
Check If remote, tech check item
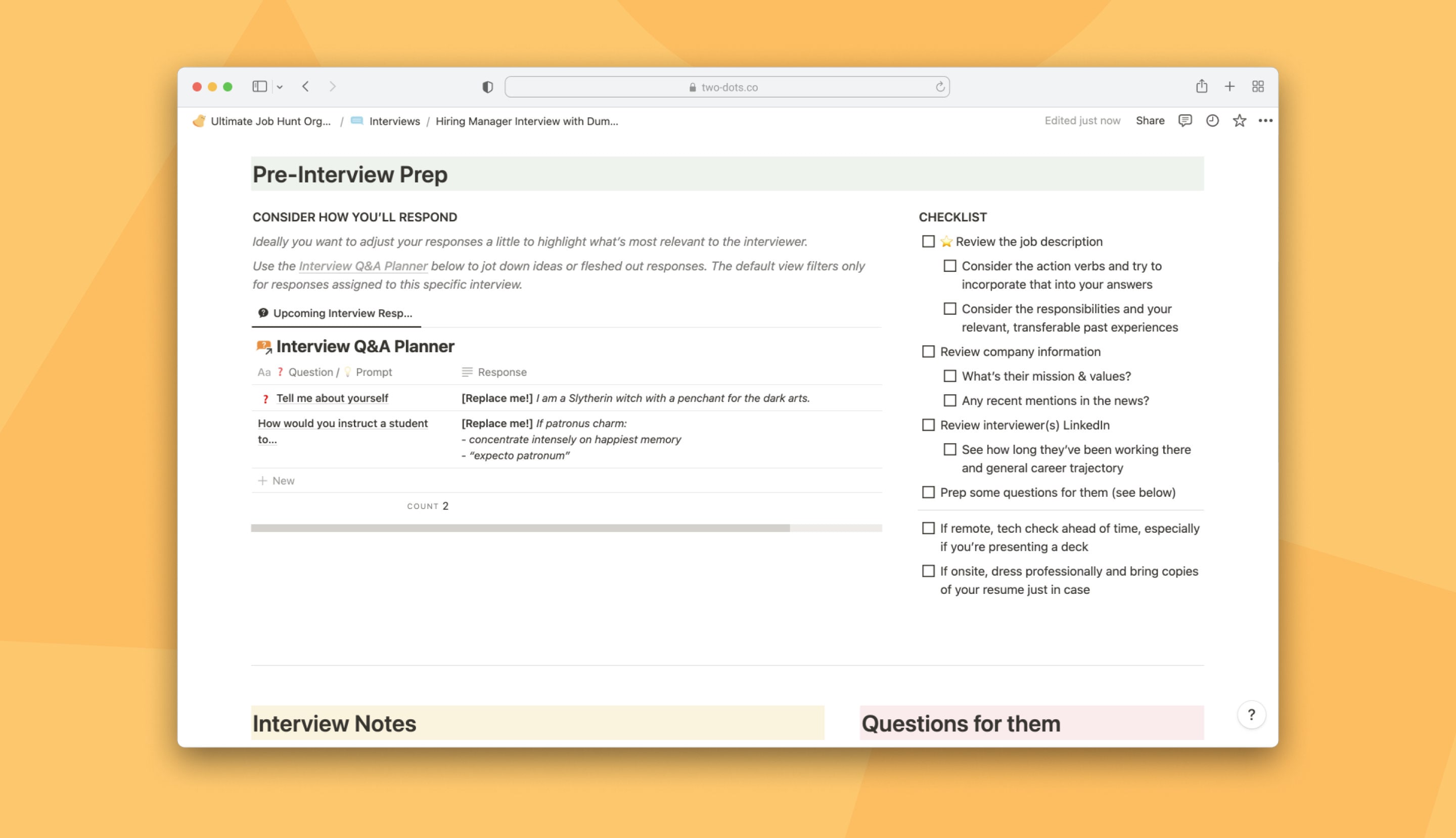928,528
